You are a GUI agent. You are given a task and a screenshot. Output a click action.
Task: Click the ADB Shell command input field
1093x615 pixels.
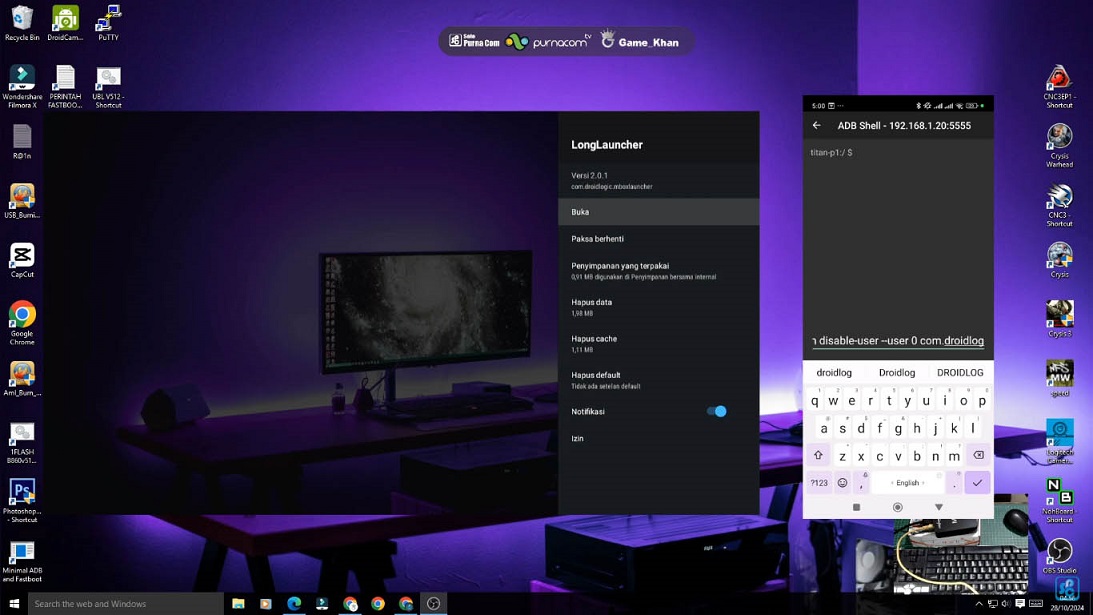coord(897,340)
